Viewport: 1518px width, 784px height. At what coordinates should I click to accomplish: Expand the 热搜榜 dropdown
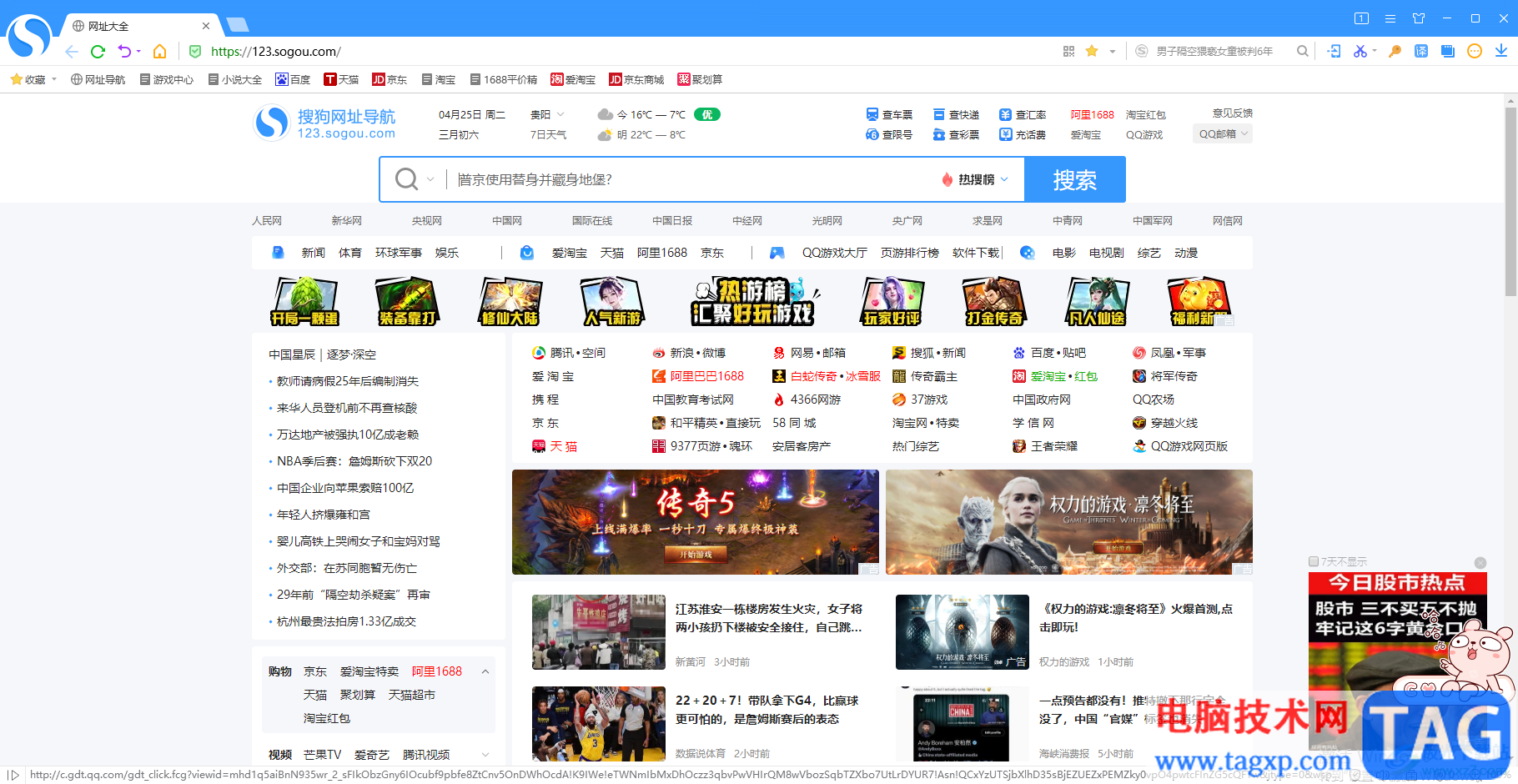click(1004, 179)
